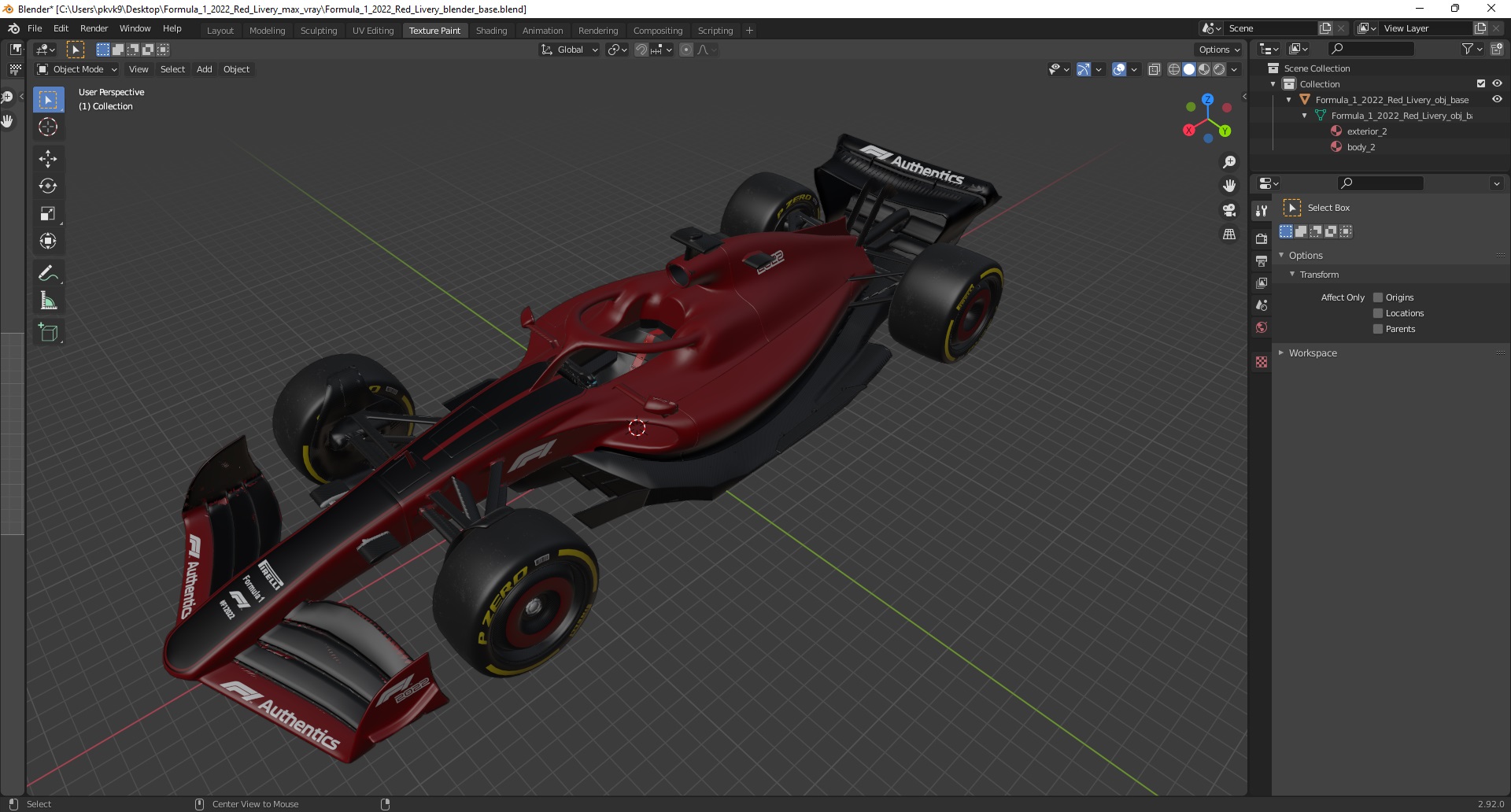1511x812 pixels.
Task: Collapse the Transform subpanel
Action: click(1292, 274)
